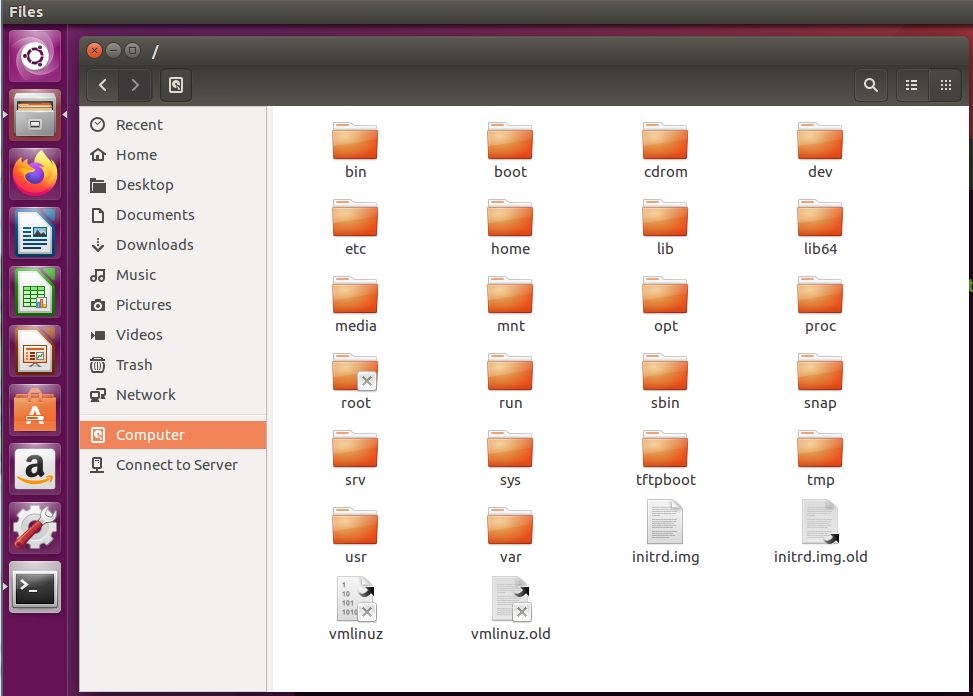
Task: Select Computer in the sidebar
Action: (x=173, y=435)
